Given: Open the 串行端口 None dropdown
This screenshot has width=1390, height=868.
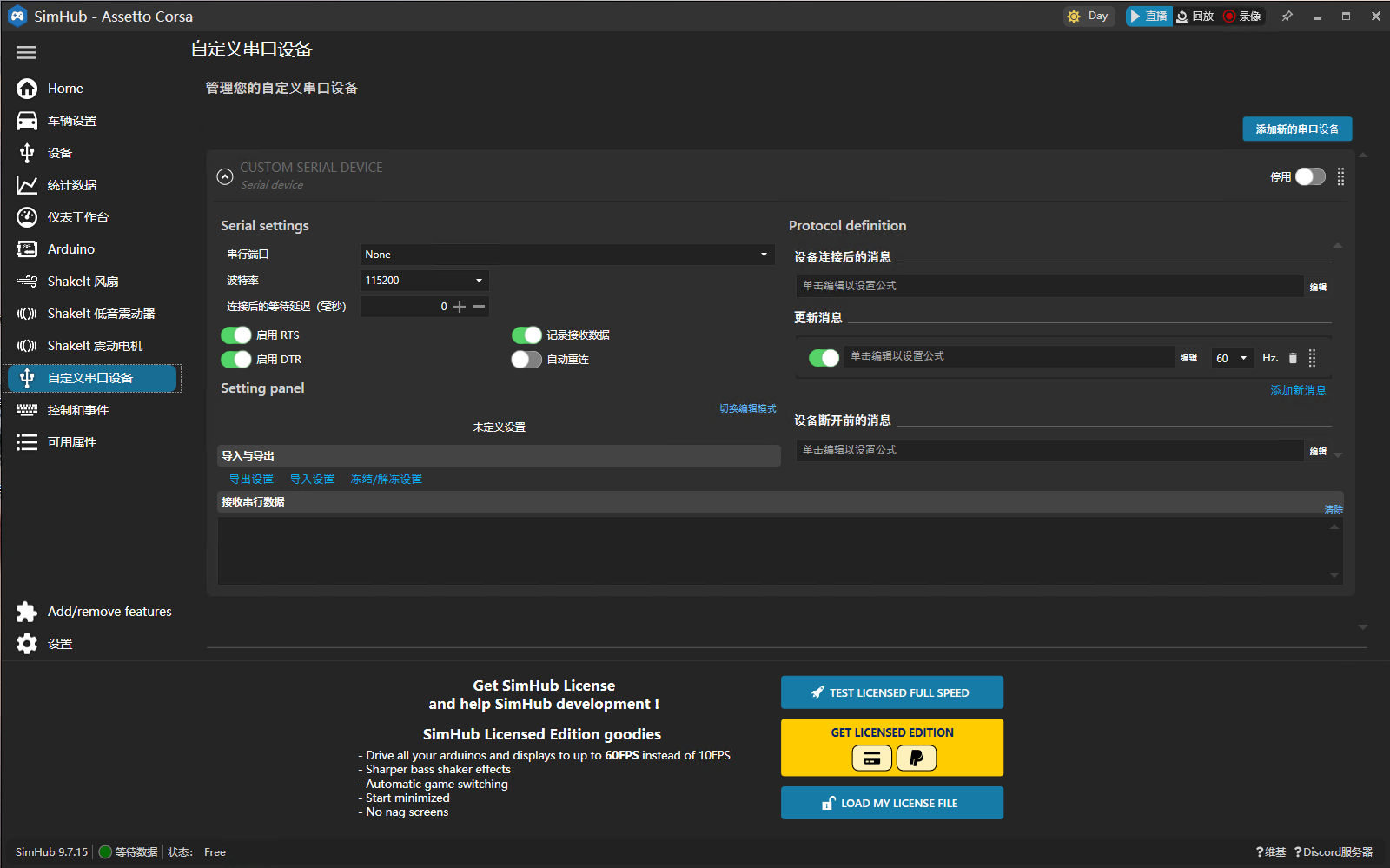Looking at the screenshot, I should point(566,255).
